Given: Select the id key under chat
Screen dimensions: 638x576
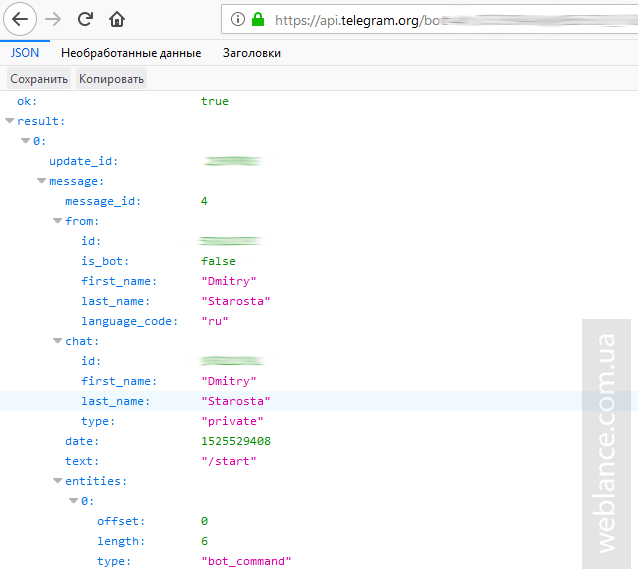Looking at the screenshot, I should pos(91,361).
